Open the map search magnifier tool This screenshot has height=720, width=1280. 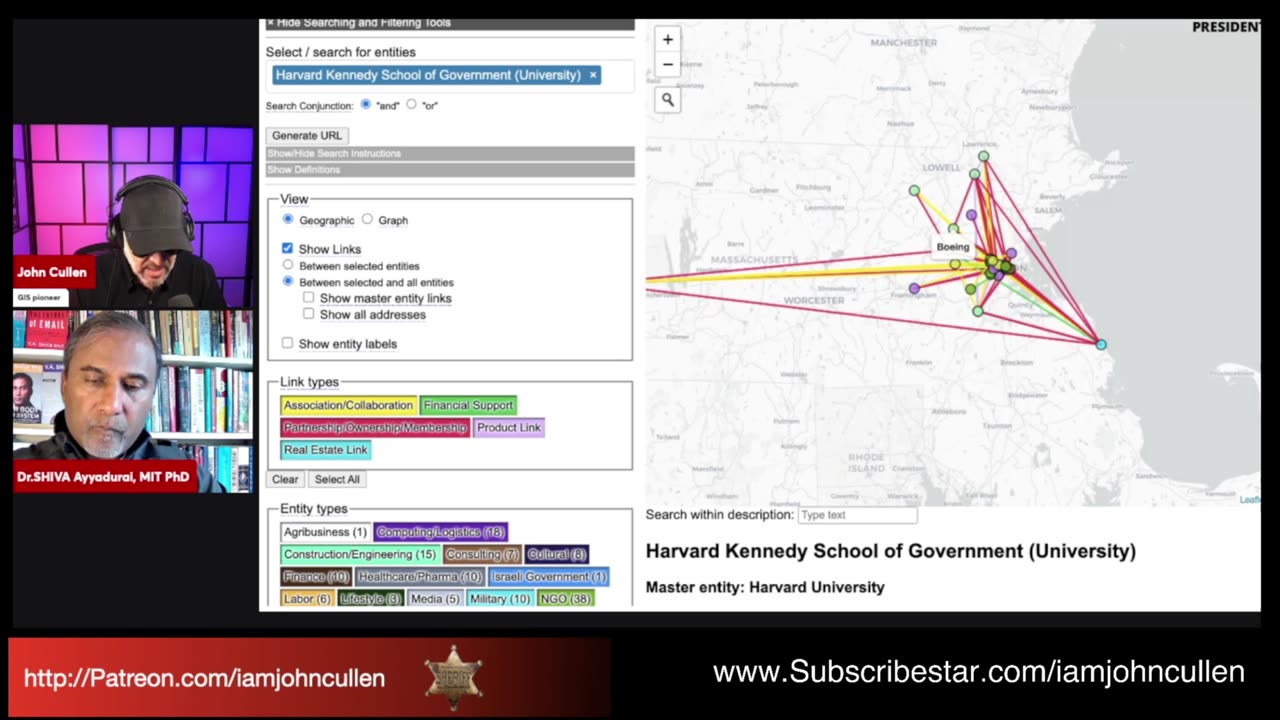[x=667, y=98]
